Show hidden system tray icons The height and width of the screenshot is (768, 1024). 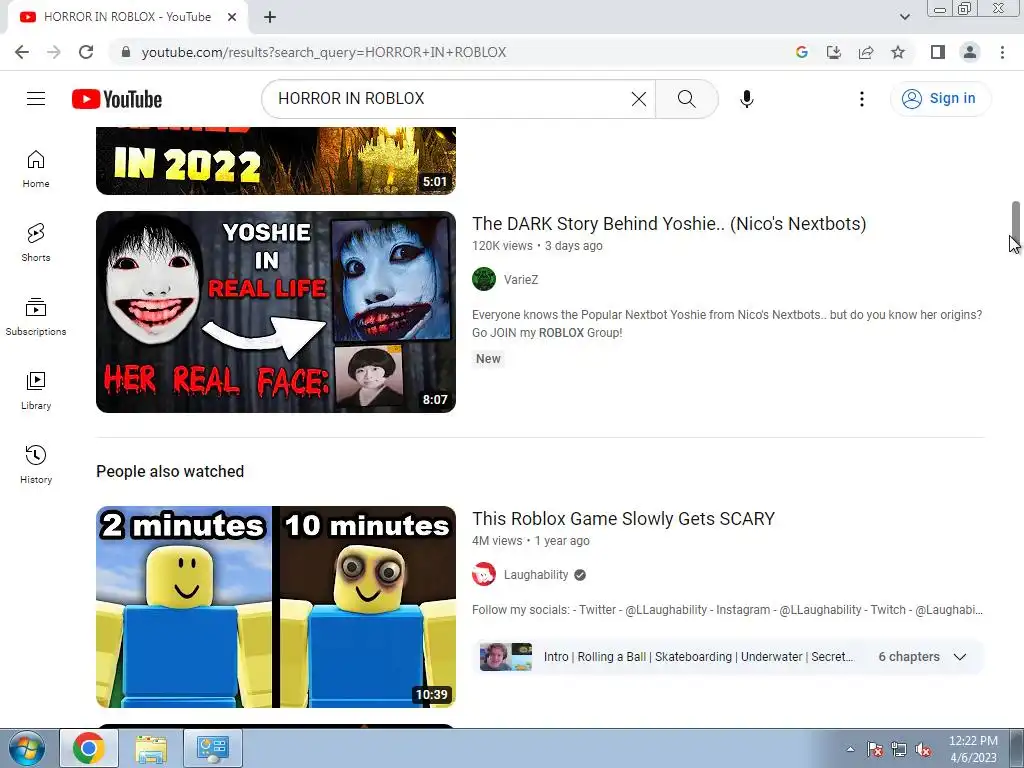pyautogui.click(x=850, y=749)
